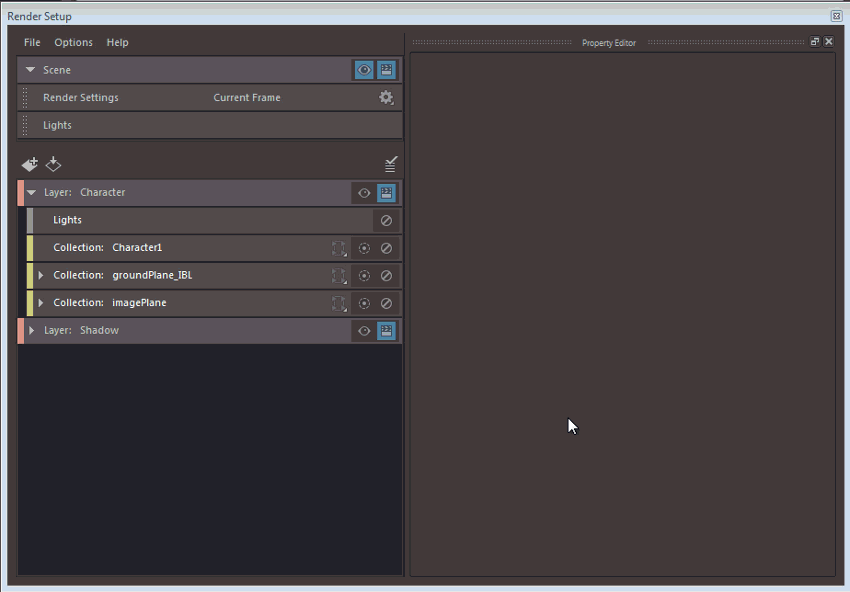
Task: Expand the imagePlane collection
Action: [40, 302]
